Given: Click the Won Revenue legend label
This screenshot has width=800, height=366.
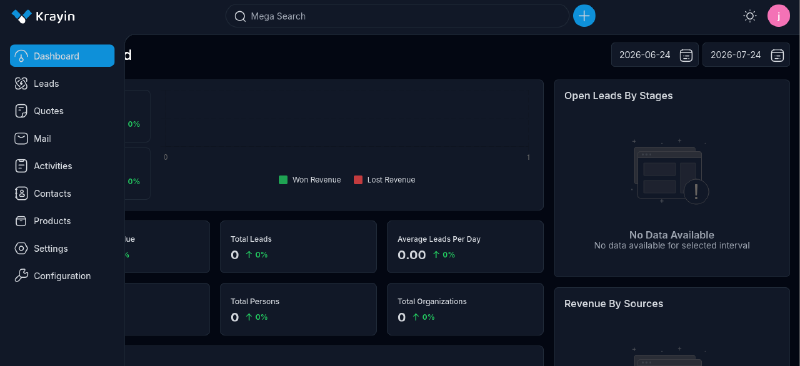Looking at the screenshot, I should pyautogui.click(x=316, y=180).
